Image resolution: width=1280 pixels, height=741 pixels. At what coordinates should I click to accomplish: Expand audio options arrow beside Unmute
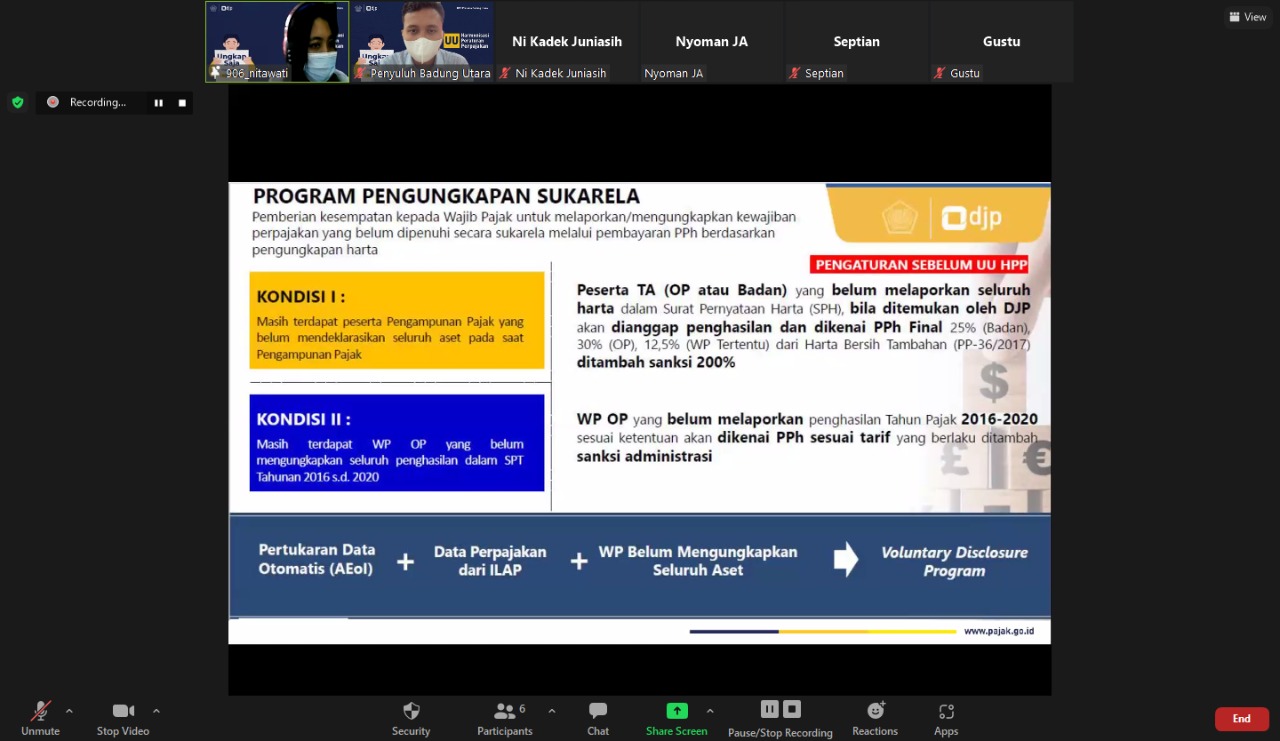(x=69, y=711)
